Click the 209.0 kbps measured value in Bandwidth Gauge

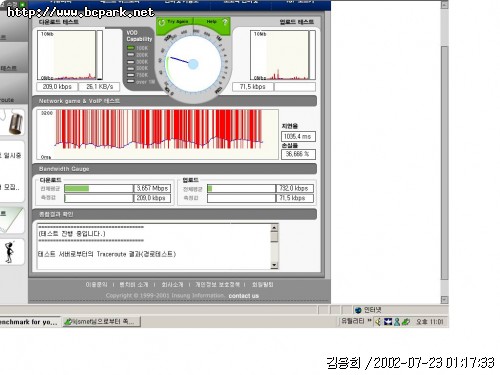[152, 198]
